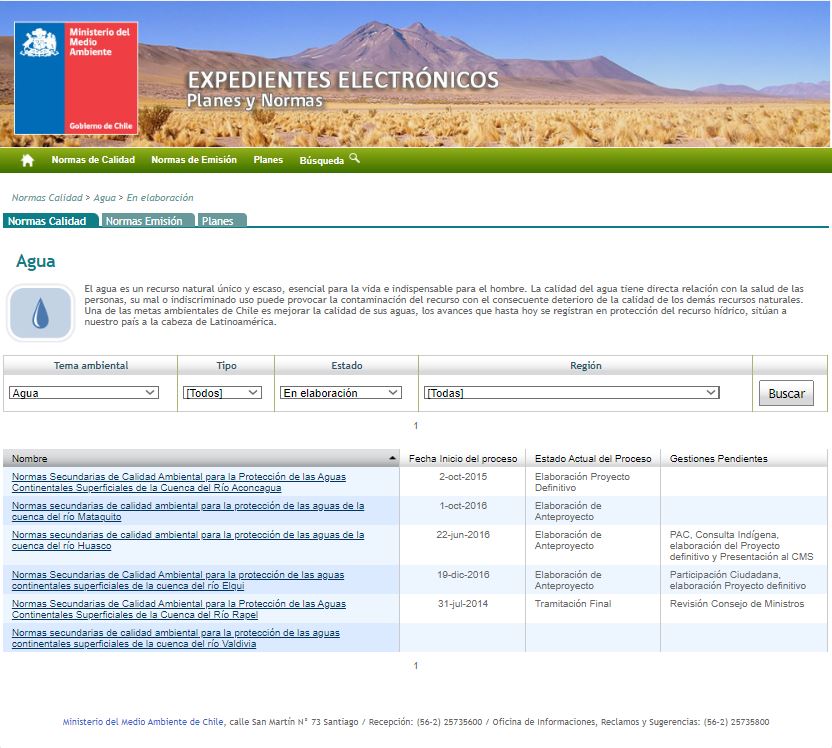
Task: Open the Búsqueda menu item
Action: [322, 160]
